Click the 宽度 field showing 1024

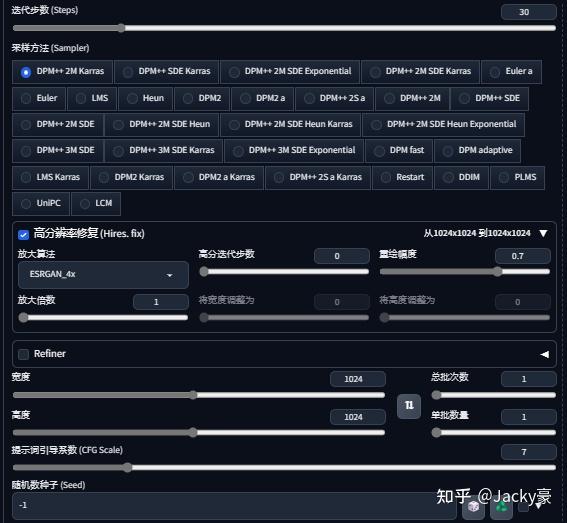358,379
